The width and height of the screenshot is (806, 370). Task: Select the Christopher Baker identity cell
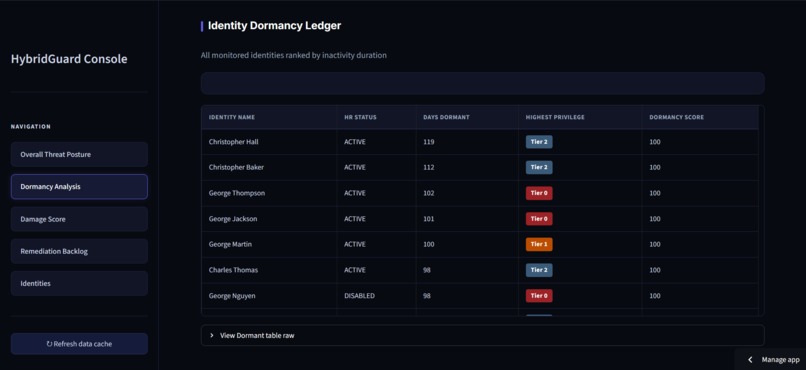coord(269,168)
